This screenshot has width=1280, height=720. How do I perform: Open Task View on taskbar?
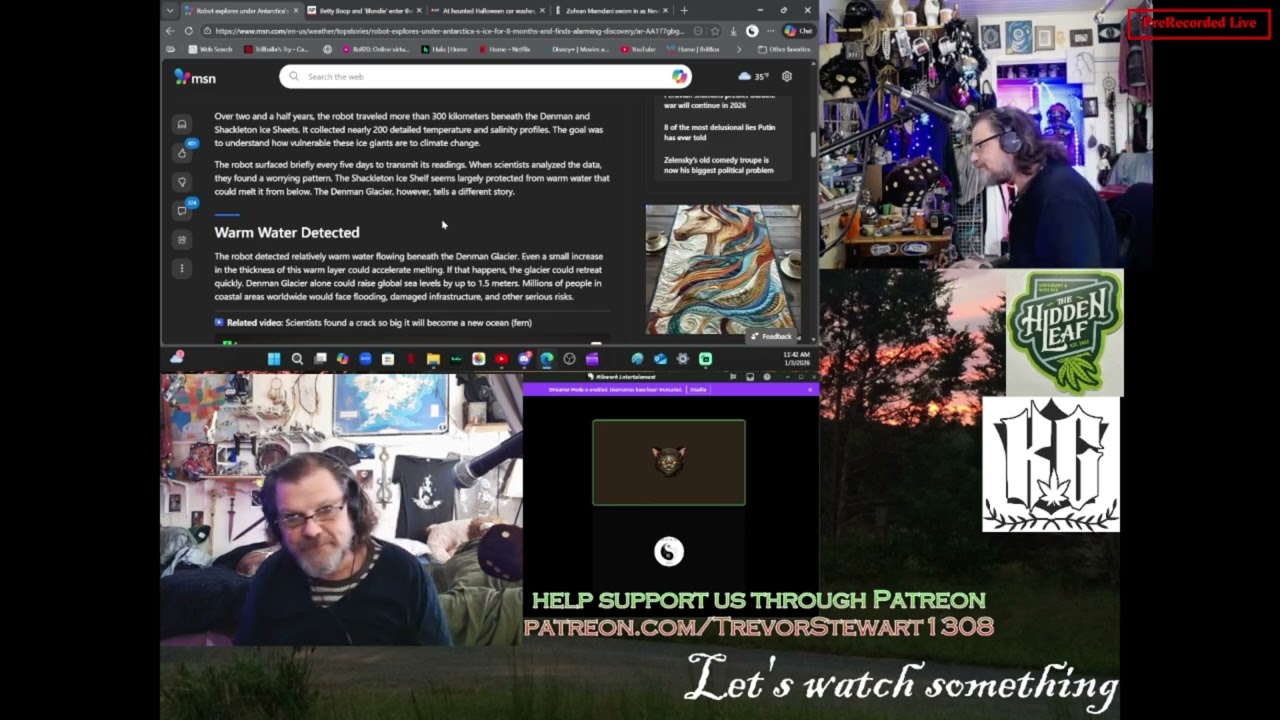(320, 359)
